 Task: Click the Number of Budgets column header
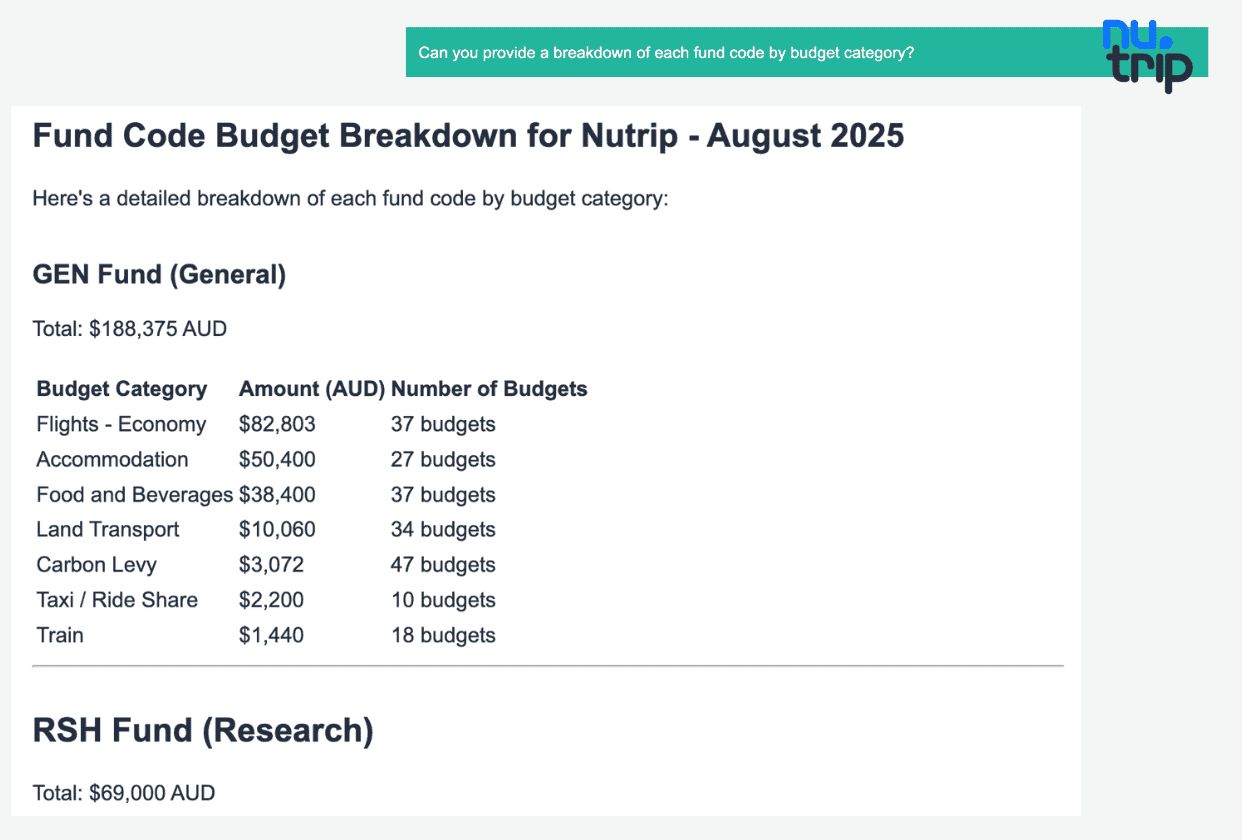pyautogui.click(x=489, y=389)
